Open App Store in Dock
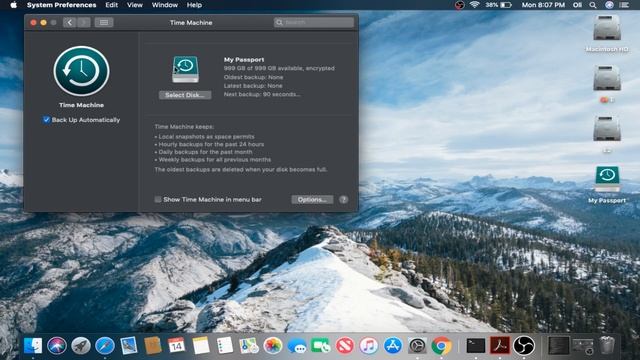Image resolution: width=640 pixels, height=360 pixels. click(393, 346)
